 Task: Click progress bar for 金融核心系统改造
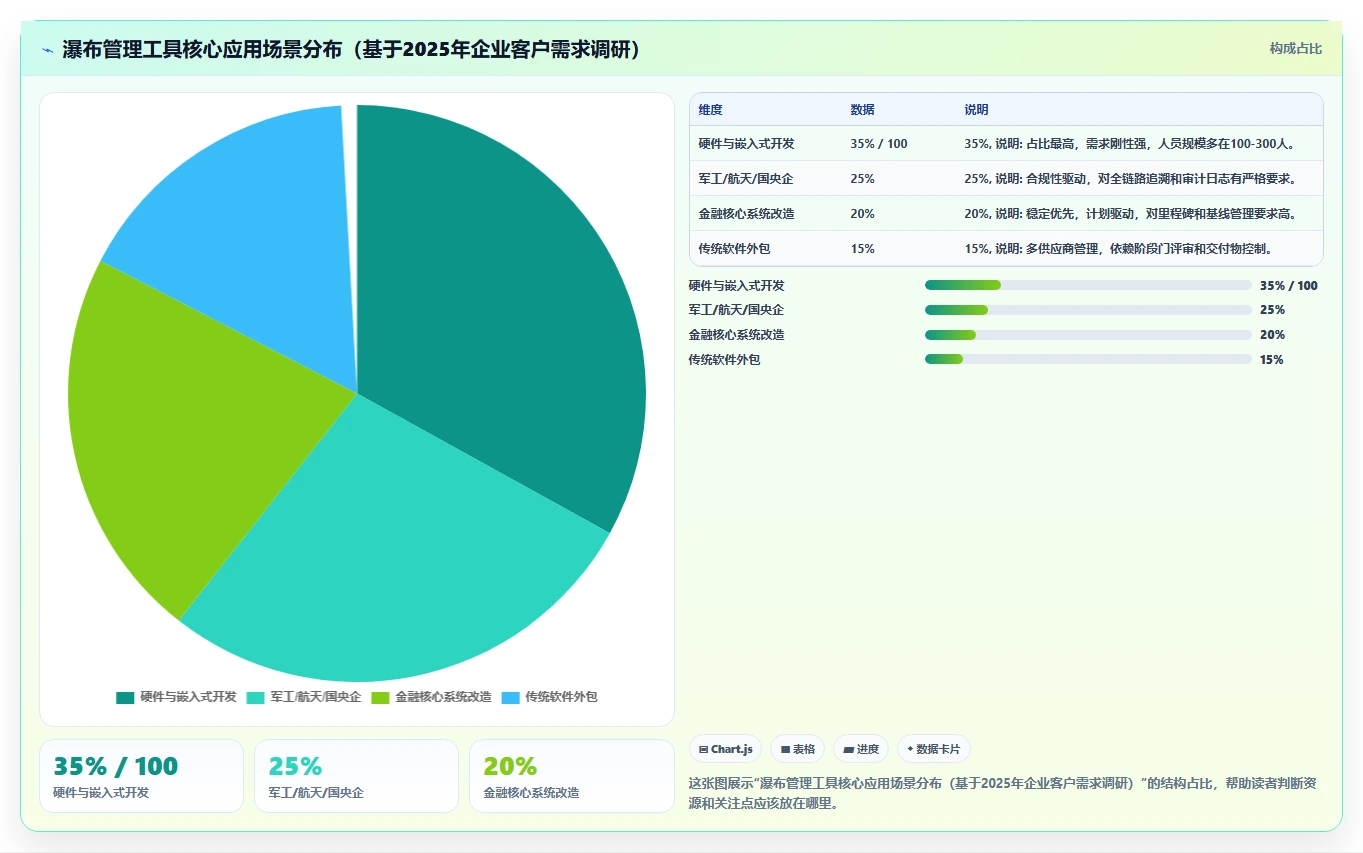[x=1088, y=335]
